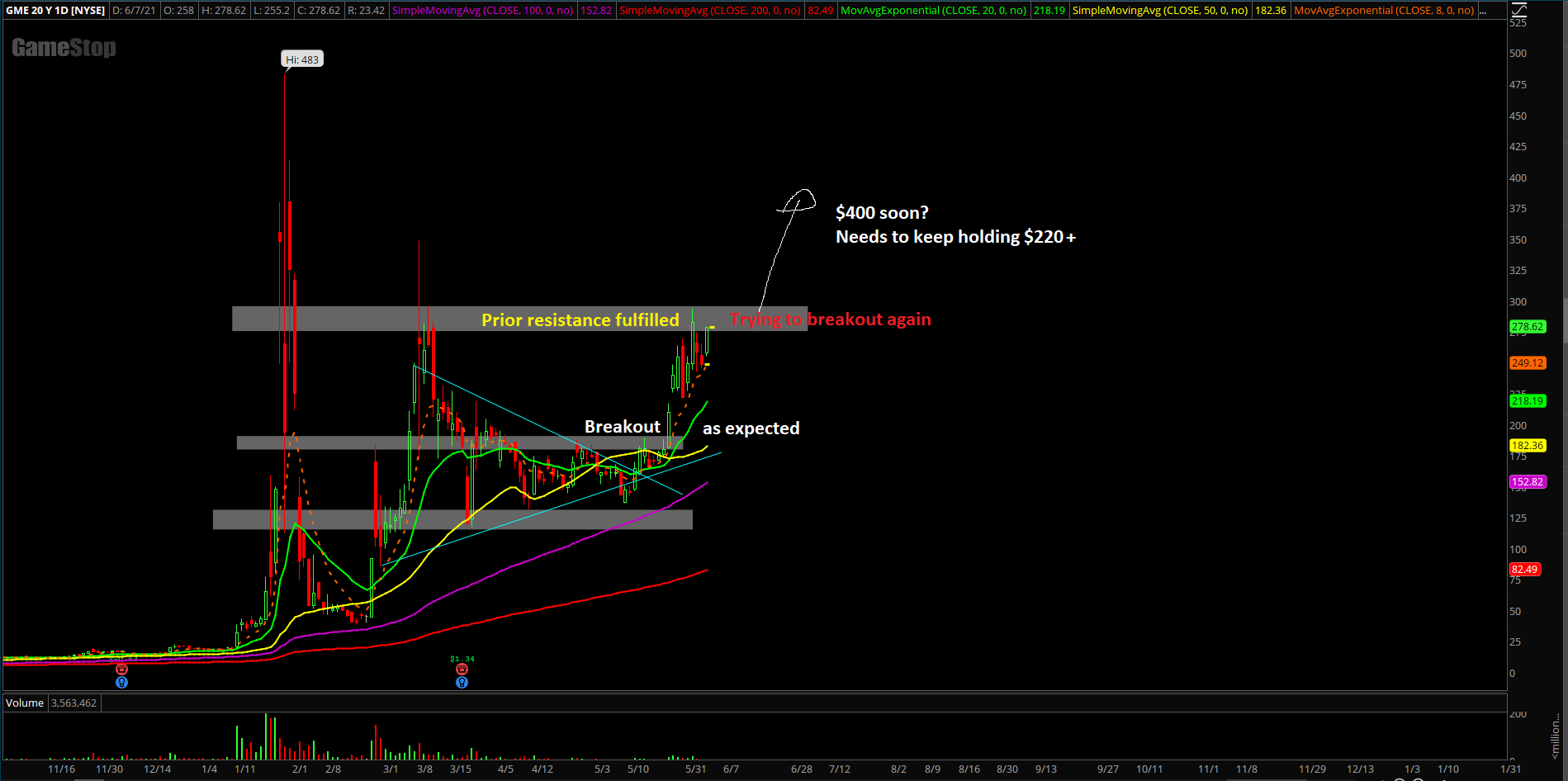
Task: Click the $1.34 earnings value label
Action: point(462,659)
